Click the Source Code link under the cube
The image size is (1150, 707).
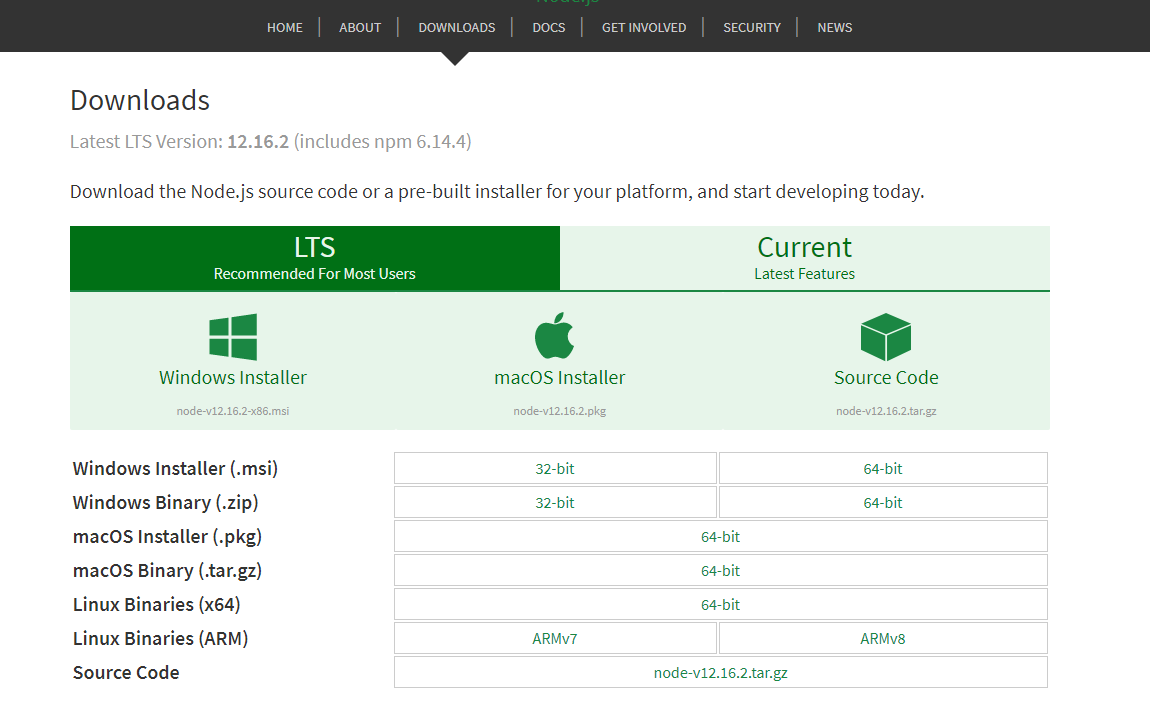pyautogui.click(x=886, y=377)
